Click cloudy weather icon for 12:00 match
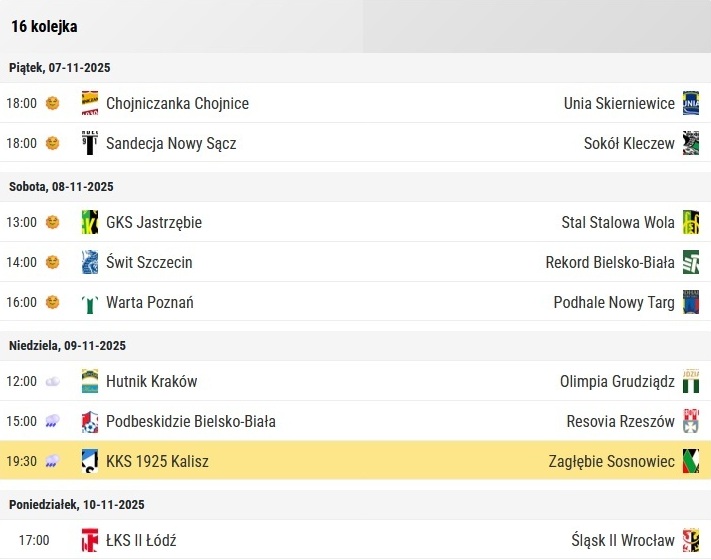The width and height of the screenshot is (711, 560). 53,381
